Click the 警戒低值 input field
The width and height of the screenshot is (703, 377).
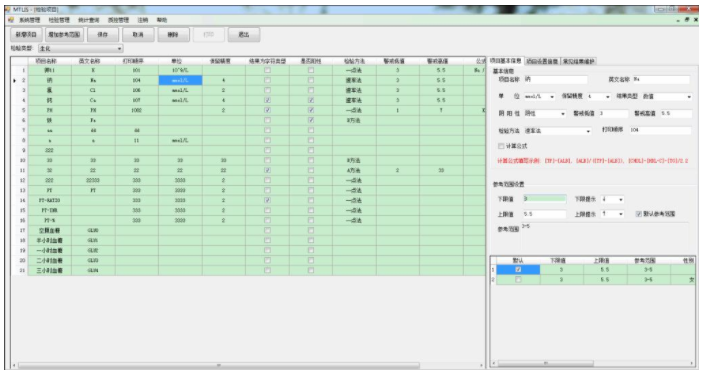point(613,114)
